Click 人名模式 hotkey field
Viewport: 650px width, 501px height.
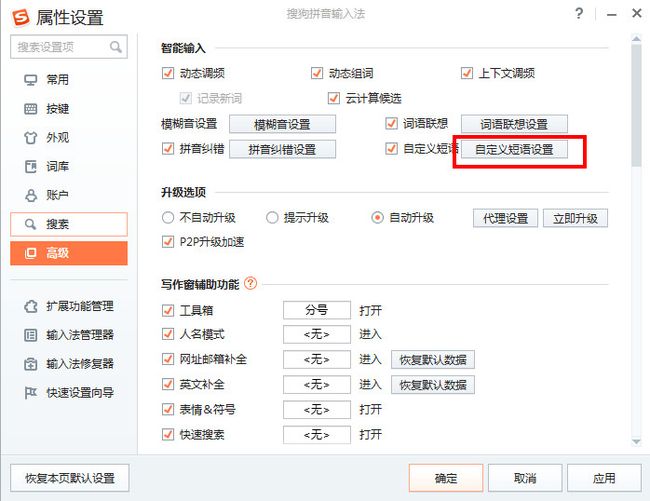coord(317,334)
